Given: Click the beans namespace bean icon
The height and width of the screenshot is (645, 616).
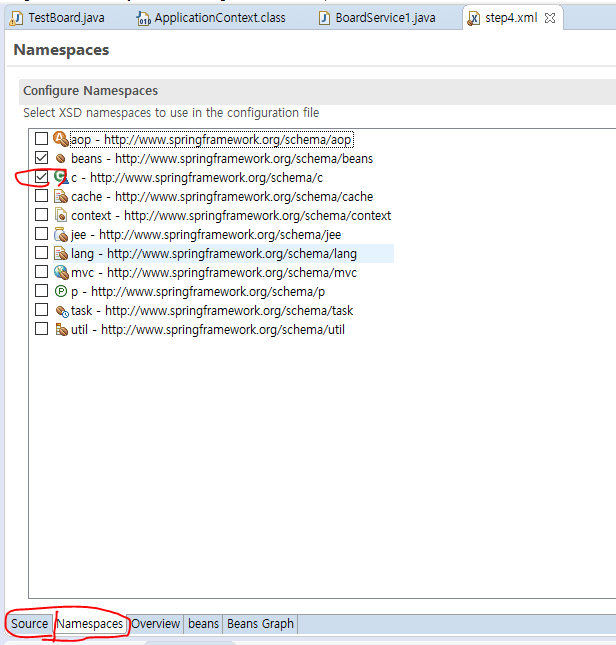Looking at the screenshot, I should tap(60, 158).
